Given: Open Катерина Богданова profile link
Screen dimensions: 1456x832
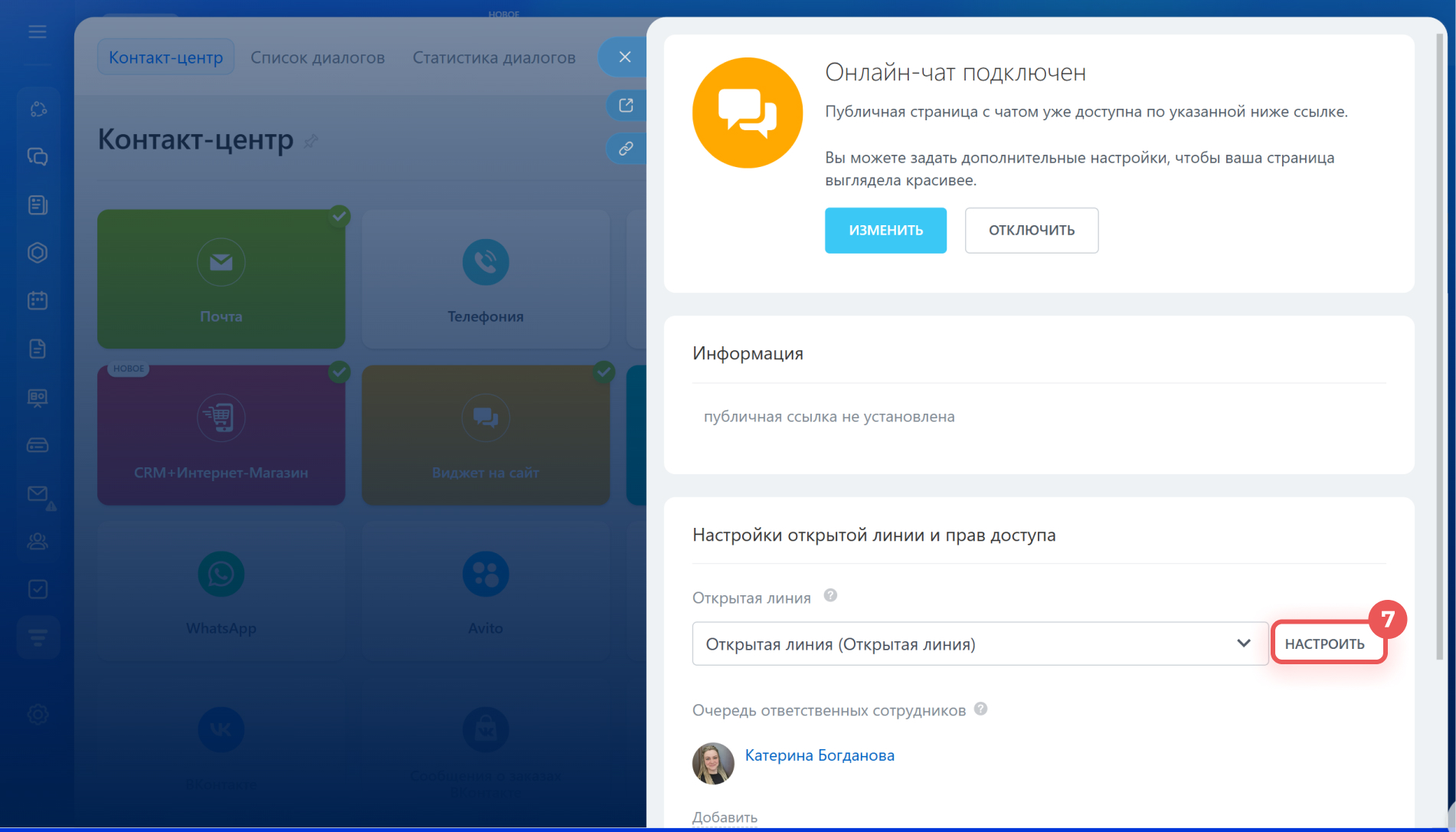Looking at the screenshot, I should pos(819,755).
